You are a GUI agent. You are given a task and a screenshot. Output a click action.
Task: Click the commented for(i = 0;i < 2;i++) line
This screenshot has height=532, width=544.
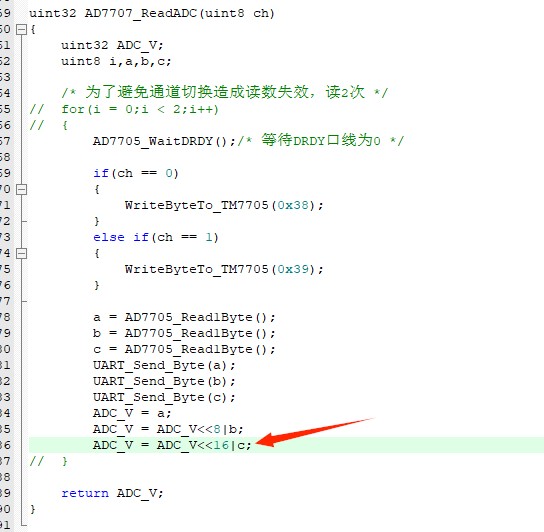pos(124,109)
